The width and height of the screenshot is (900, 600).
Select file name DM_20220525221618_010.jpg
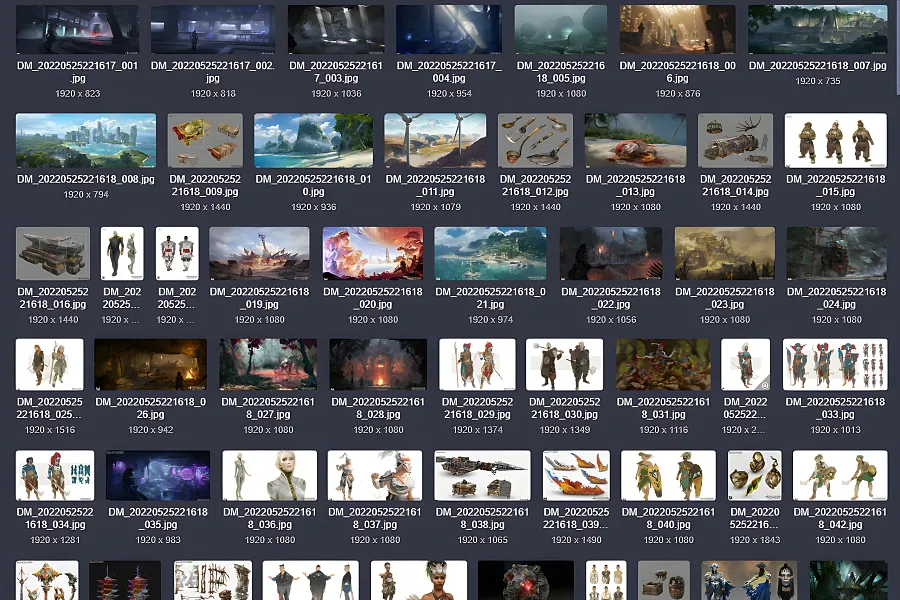click(313, 185)
